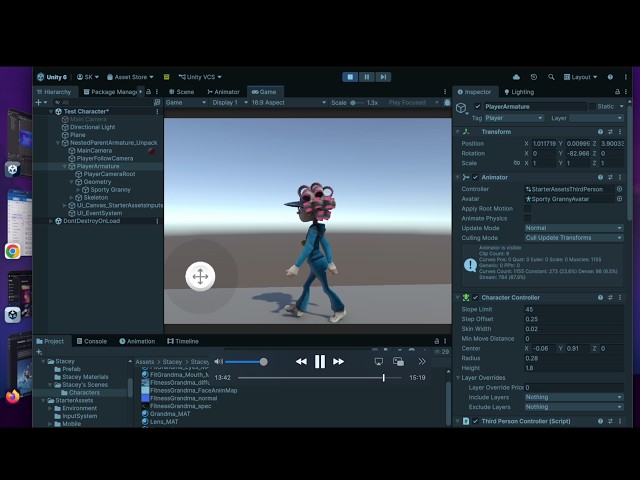Open the Layer dropdown
Screen dimensions: 640x480
pos(596,118)
